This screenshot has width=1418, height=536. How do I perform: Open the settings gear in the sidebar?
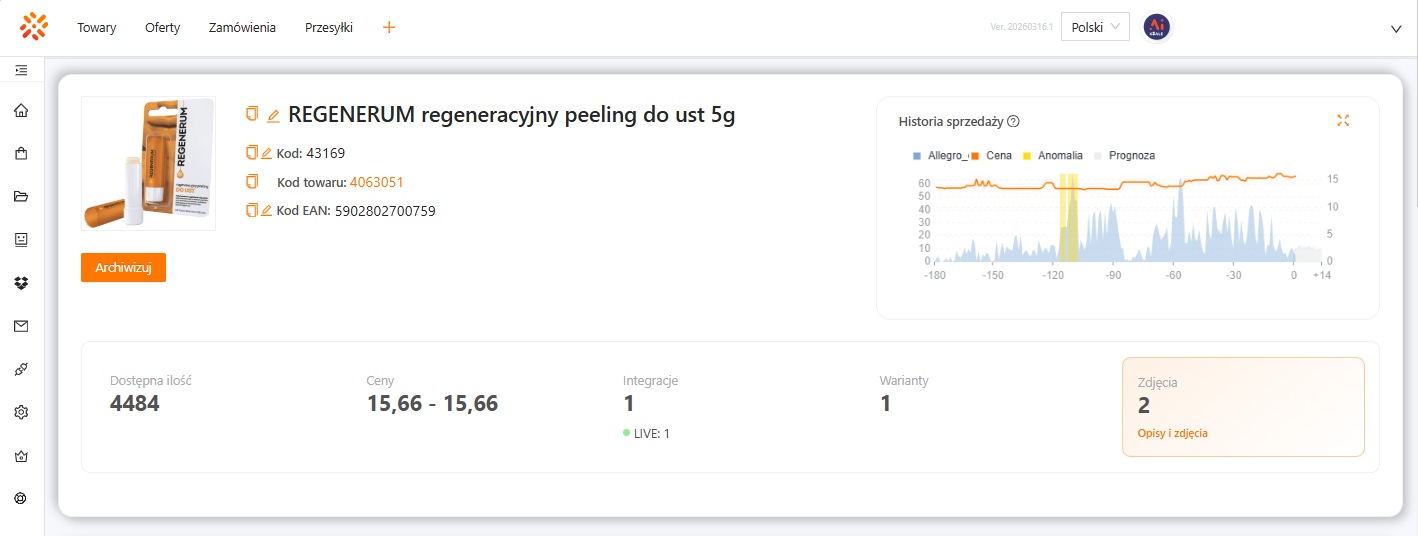click(x=21, y=412)
